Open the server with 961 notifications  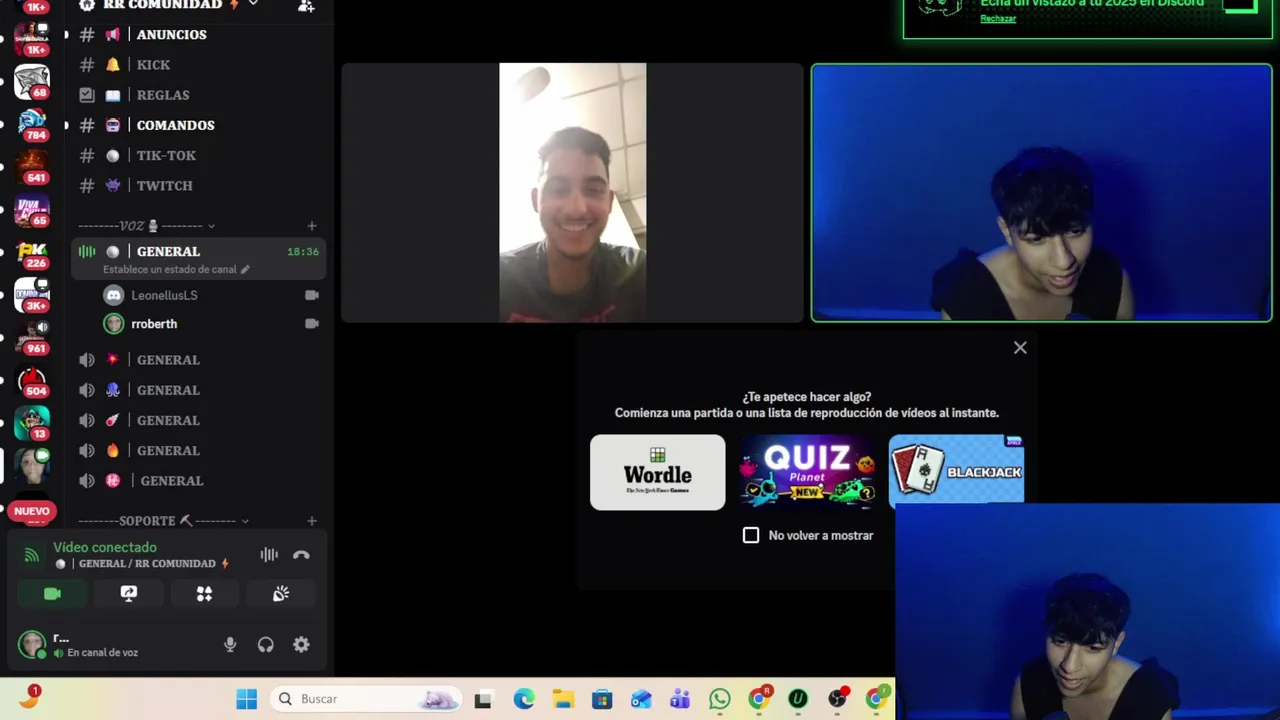[32, 338]
